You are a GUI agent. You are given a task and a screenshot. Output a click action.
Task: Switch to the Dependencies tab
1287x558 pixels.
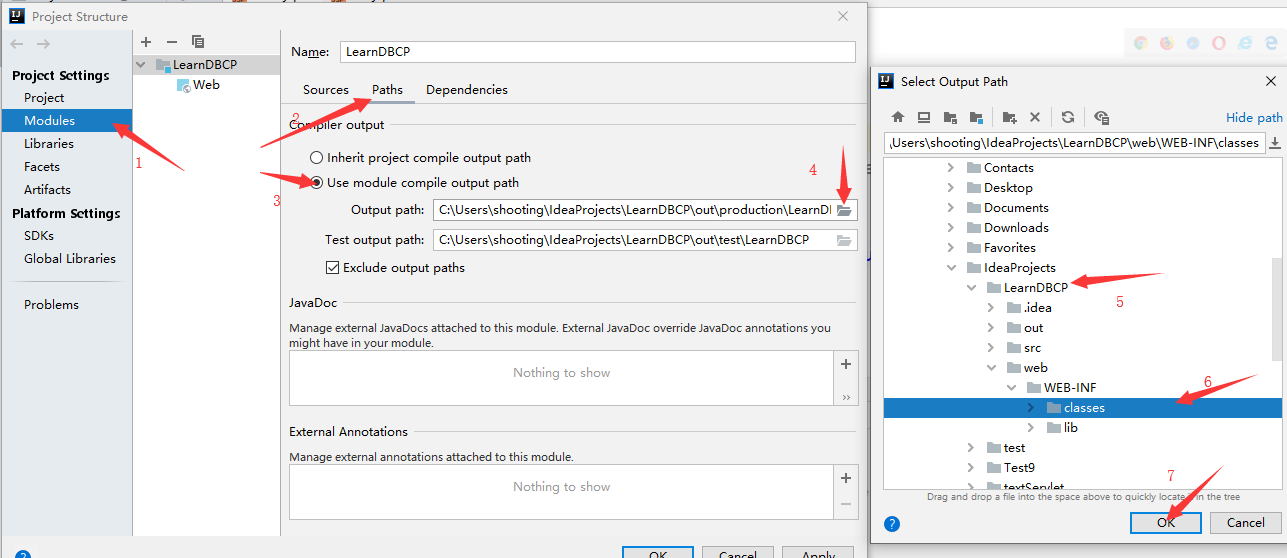coord(467,90)
